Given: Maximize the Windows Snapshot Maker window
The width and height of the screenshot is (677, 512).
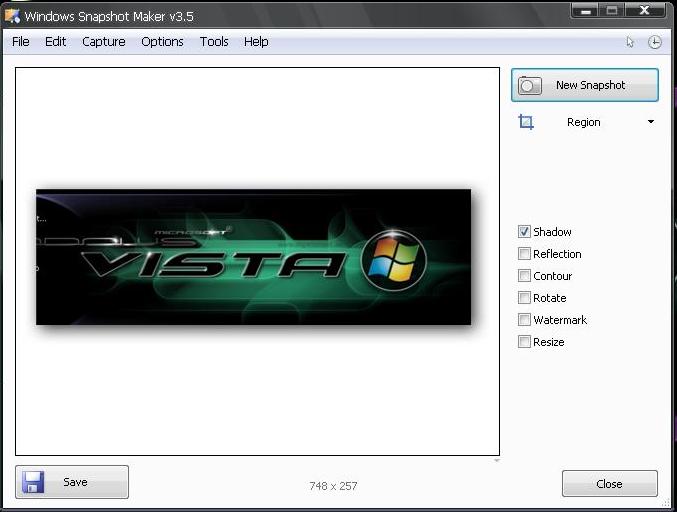Looking at the screenshot, I should [x=612, y=10].
